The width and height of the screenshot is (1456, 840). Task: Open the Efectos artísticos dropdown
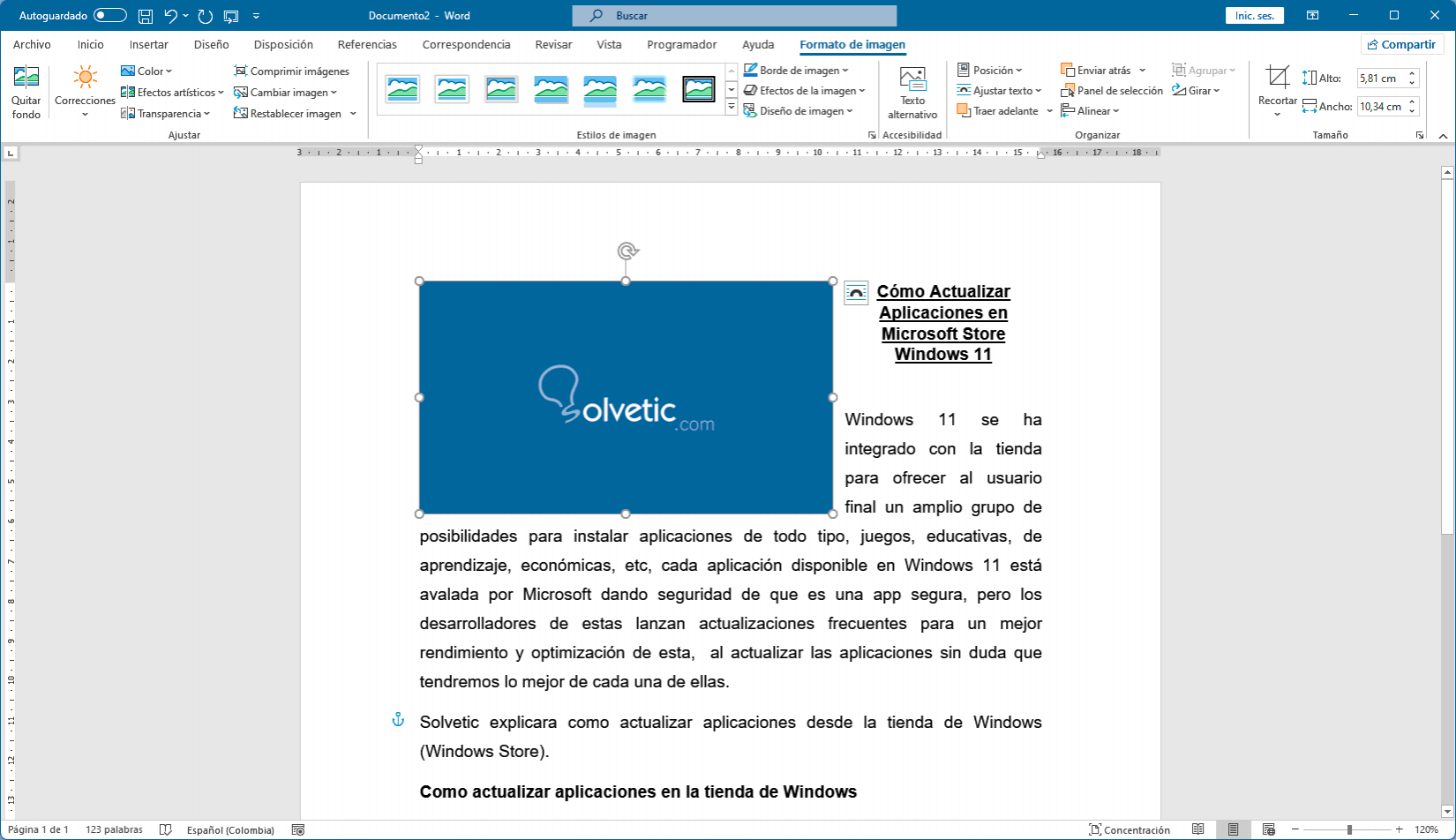click(x=172, y=92)
